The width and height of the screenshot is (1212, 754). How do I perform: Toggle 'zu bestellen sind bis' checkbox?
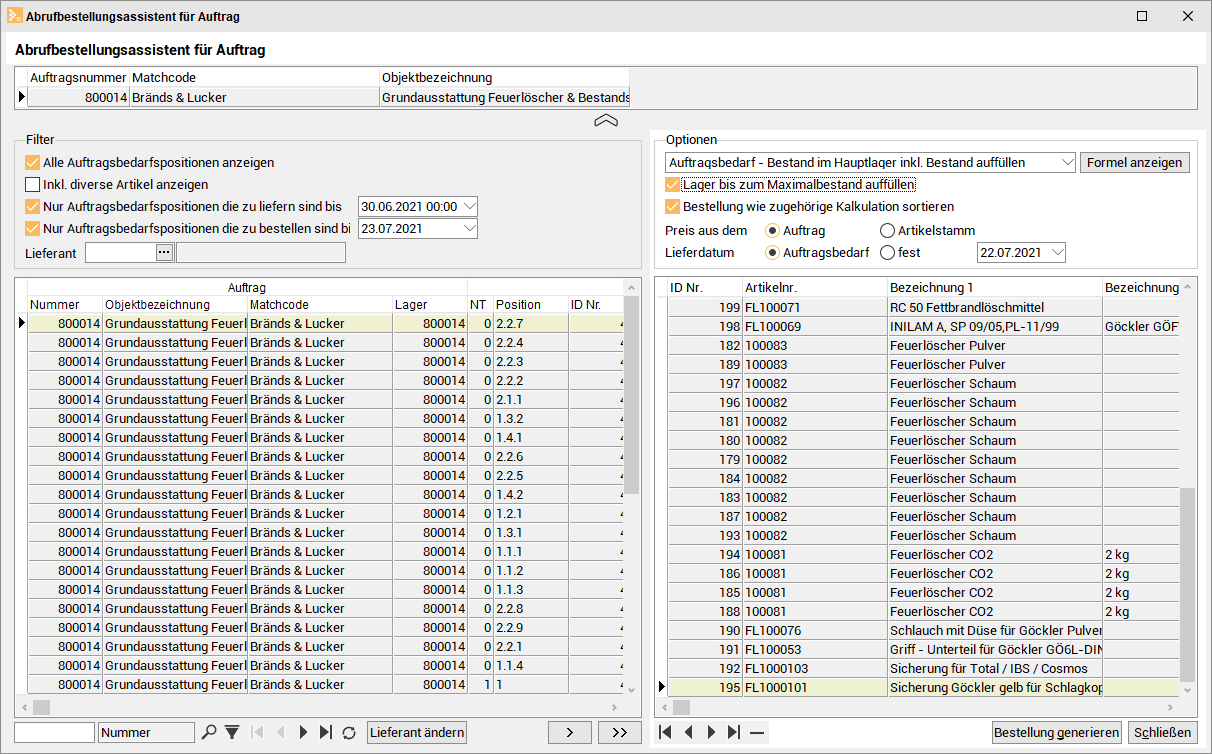32,228
